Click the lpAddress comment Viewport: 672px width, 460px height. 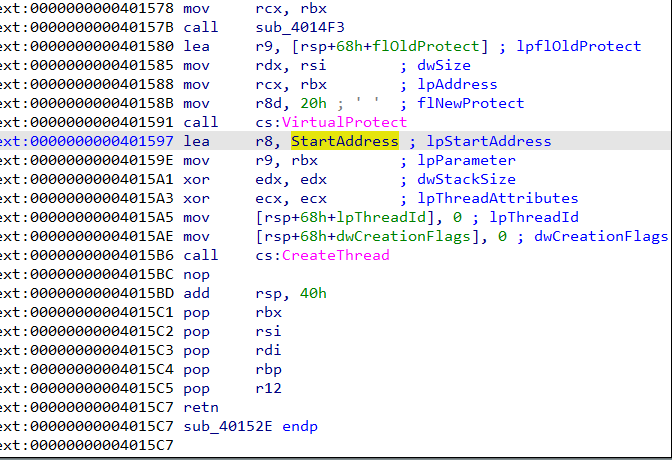click(457, 84)
